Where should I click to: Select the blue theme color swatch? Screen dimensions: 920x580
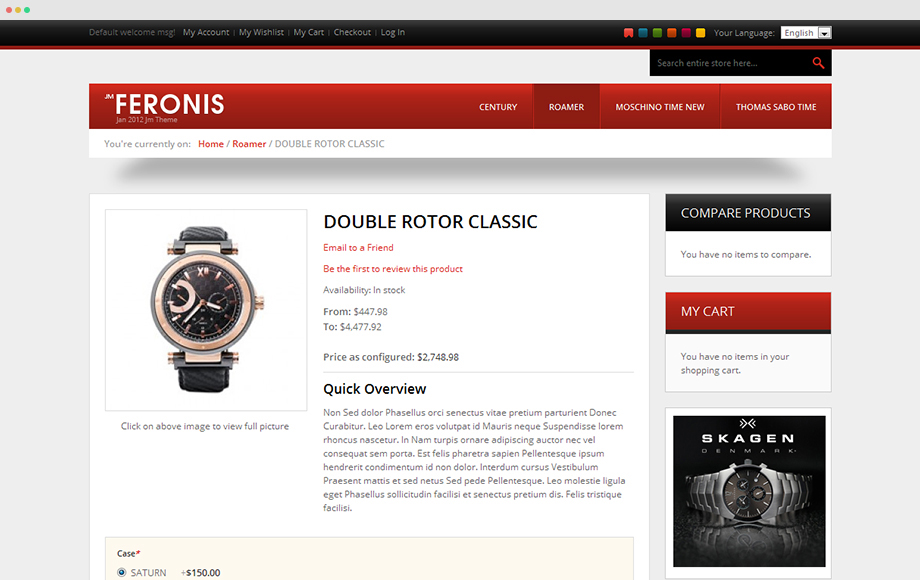point(643,33)
